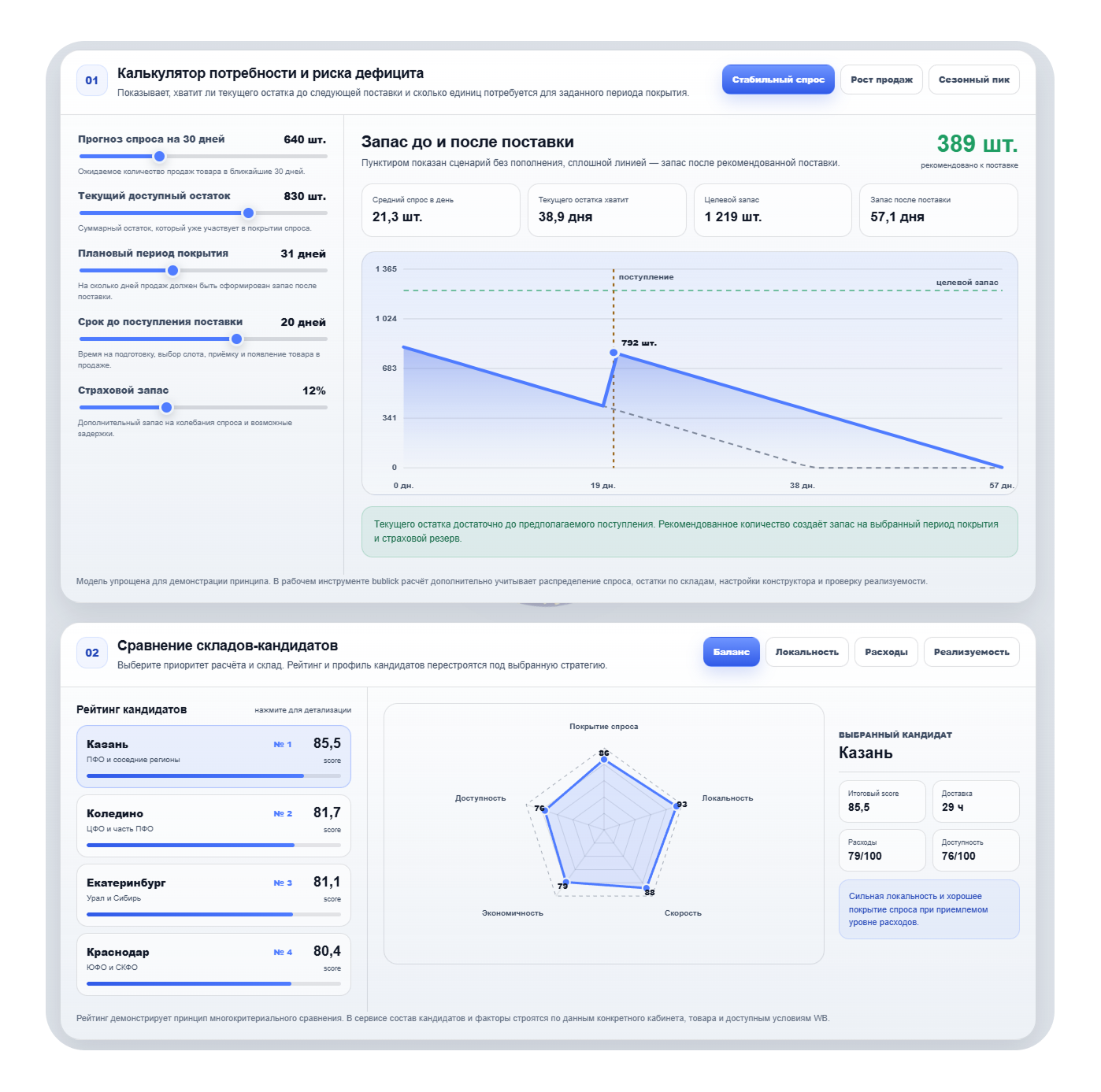Click the Срок до поступления поставки slider thumb

pyautogui.click(x=236, y=339)
